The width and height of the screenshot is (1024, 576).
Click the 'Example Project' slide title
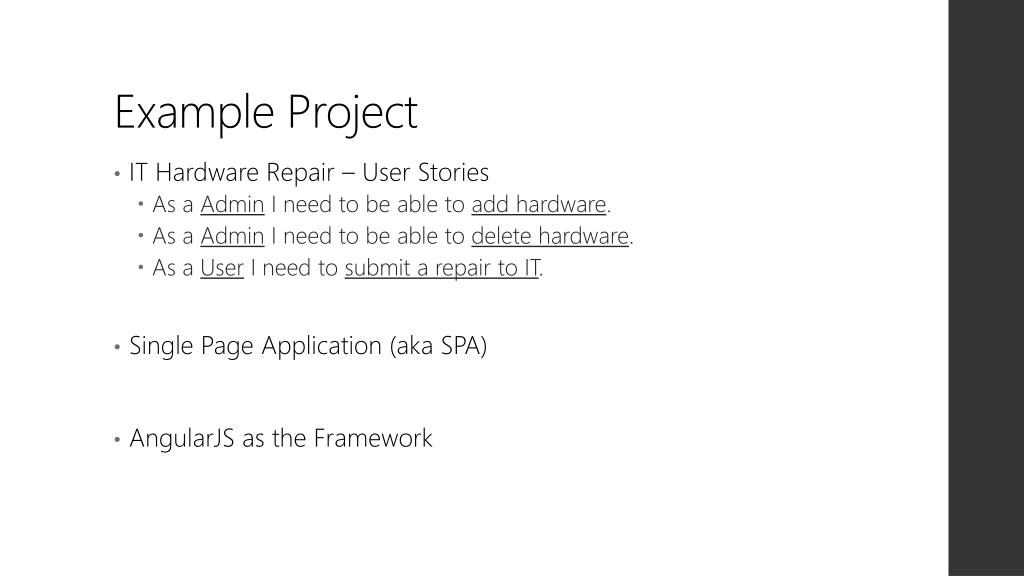(266, 113)
